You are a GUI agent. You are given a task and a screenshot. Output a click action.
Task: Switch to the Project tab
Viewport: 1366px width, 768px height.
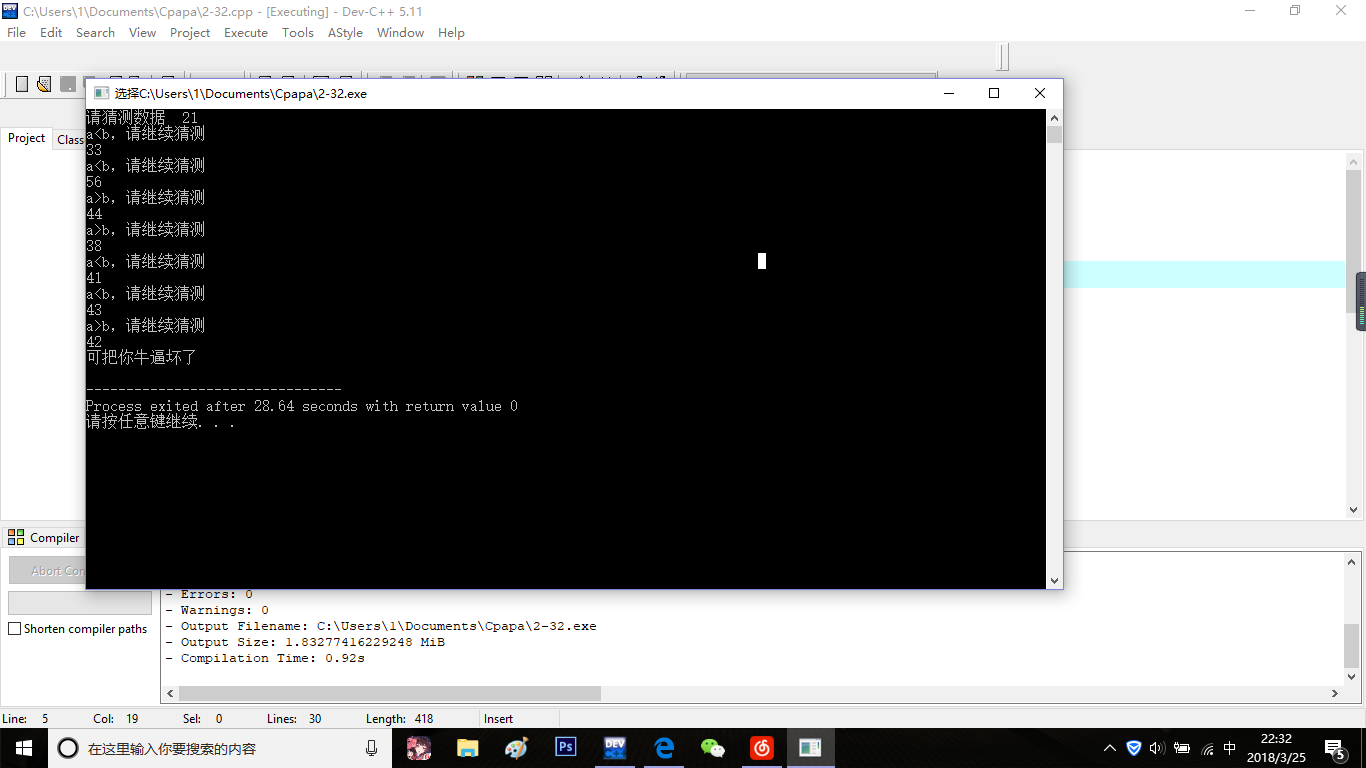click(x=27, y=138)
